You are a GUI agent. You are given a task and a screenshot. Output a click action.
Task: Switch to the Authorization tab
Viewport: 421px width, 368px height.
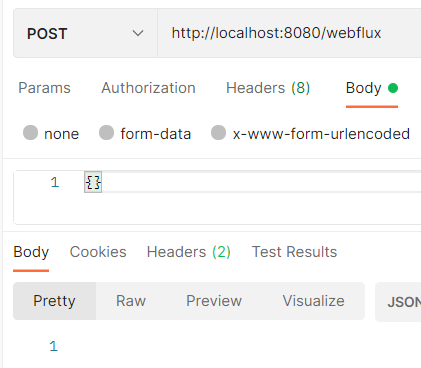click(x=148, y=88)
